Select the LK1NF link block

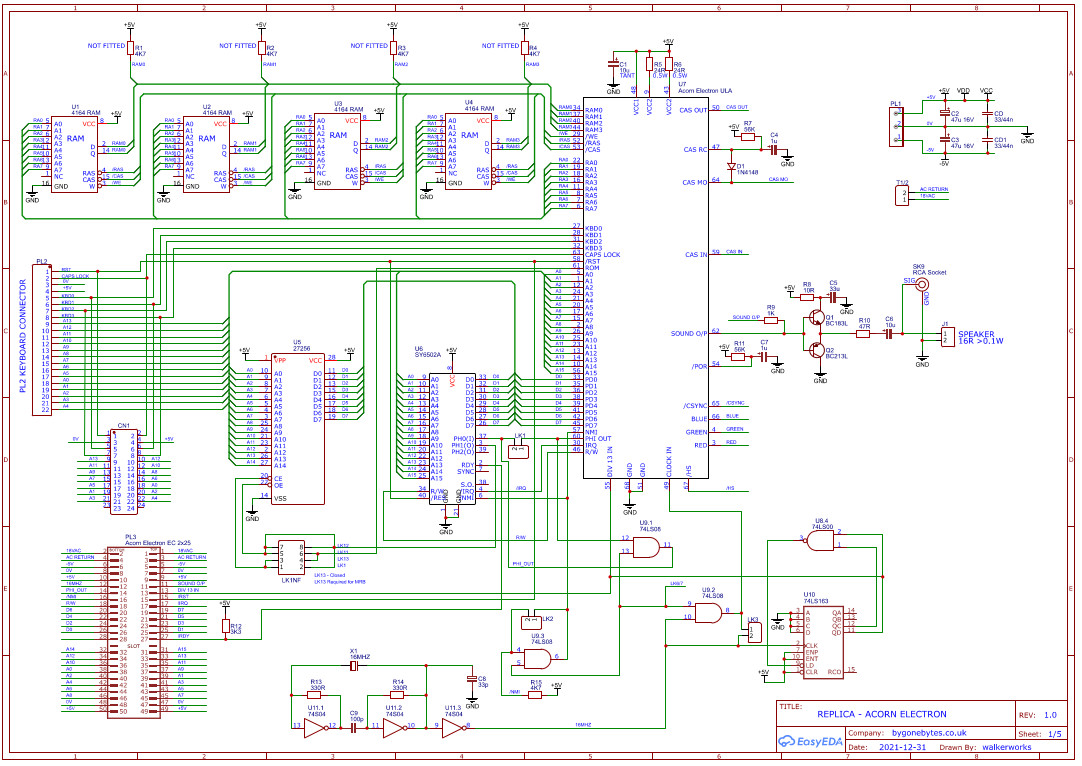tap(291, 557)
